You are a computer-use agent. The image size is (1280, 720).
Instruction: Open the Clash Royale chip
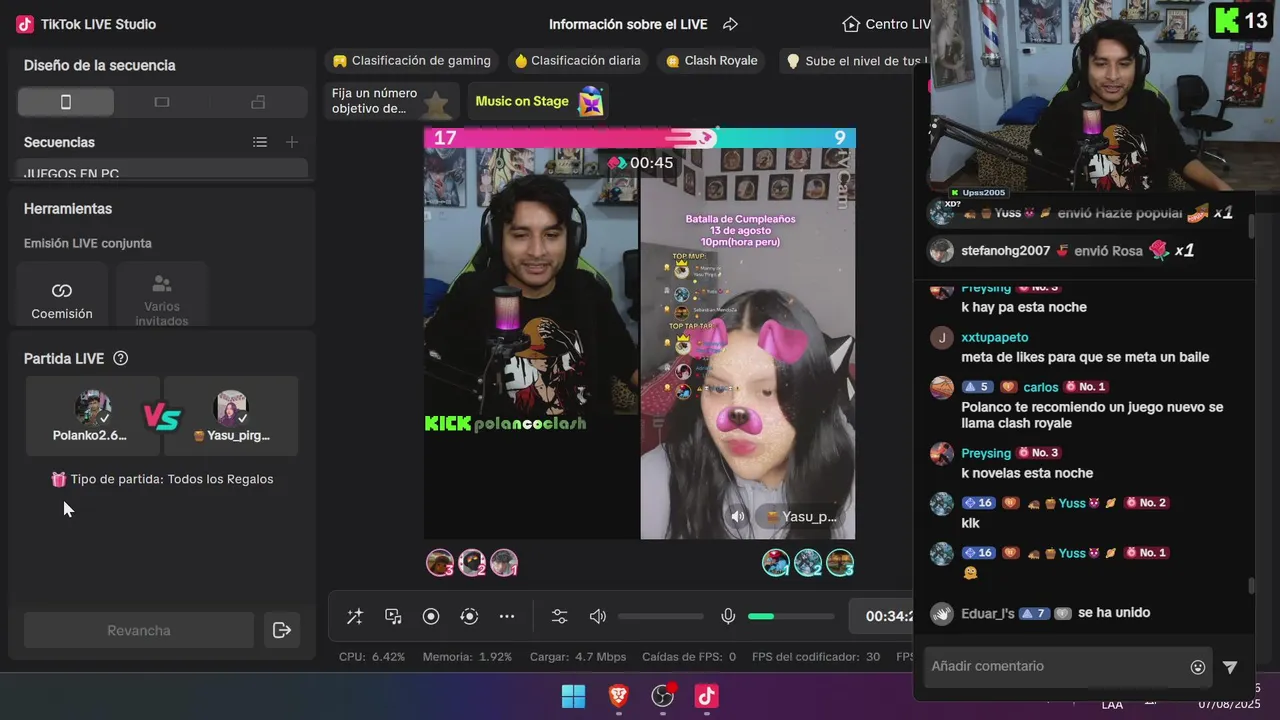(x=712, y=61)
